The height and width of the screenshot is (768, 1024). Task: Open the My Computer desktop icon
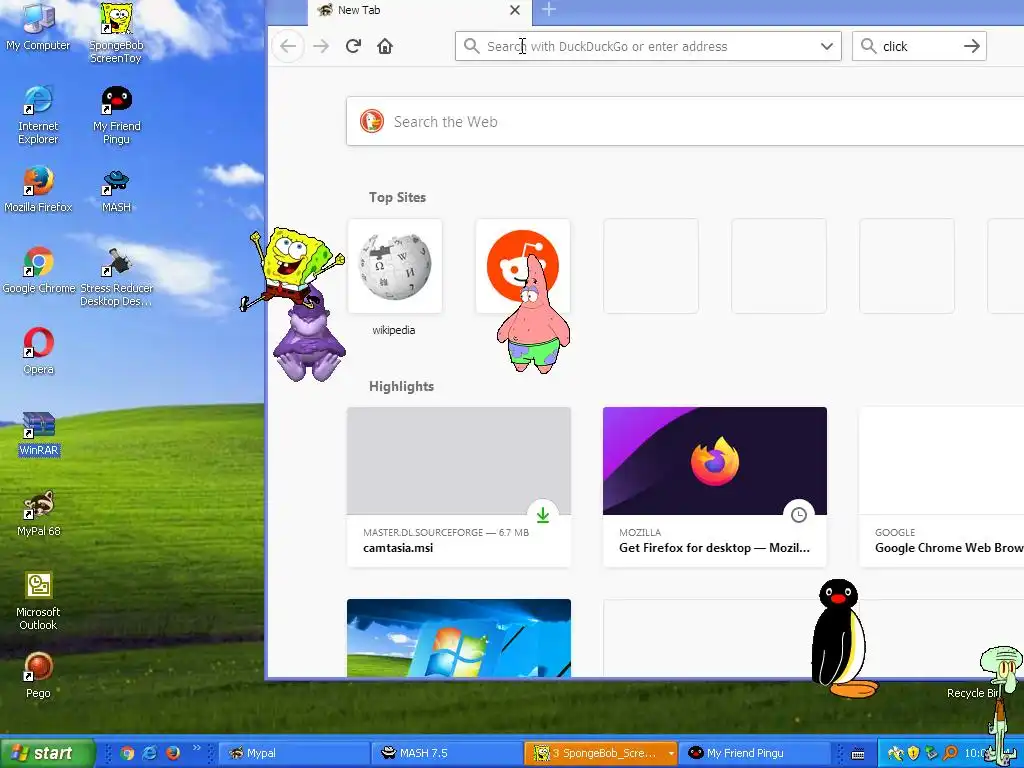point(38,26)
